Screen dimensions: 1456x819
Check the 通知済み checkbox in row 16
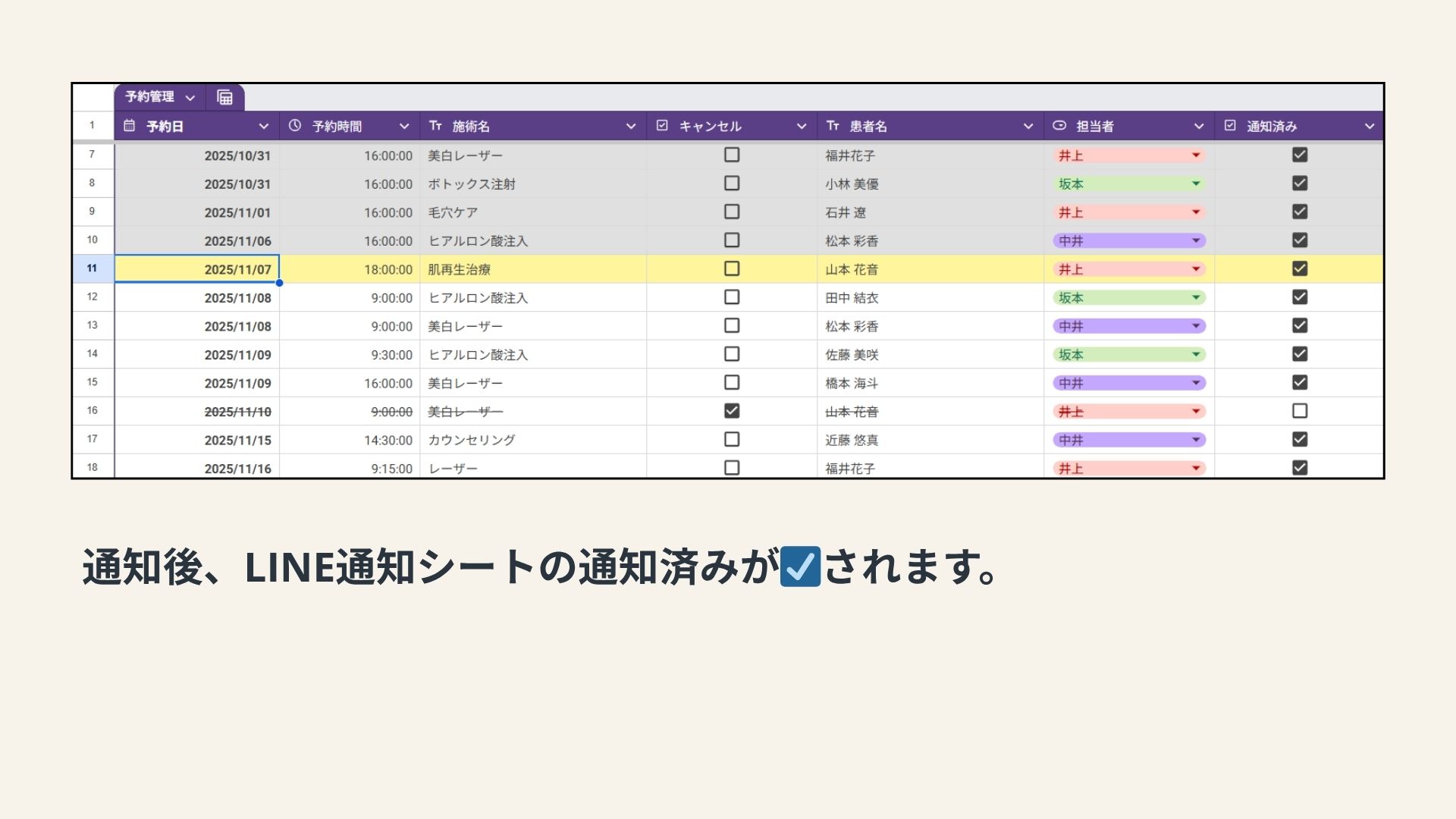1300,411
